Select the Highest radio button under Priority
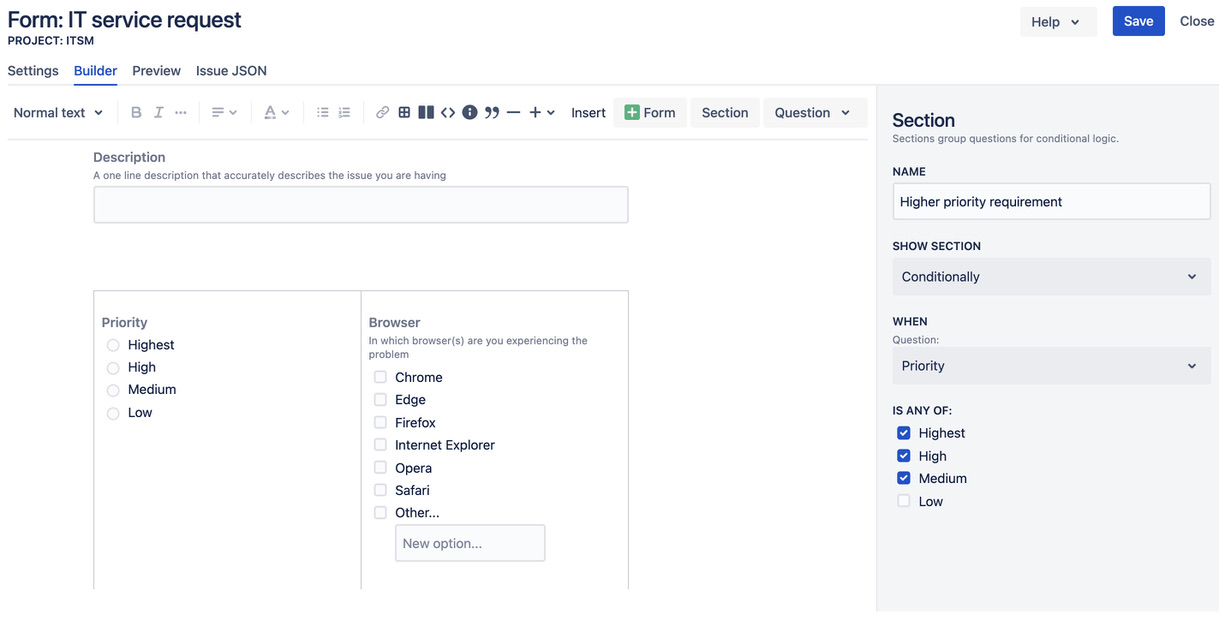 (113, 344)
